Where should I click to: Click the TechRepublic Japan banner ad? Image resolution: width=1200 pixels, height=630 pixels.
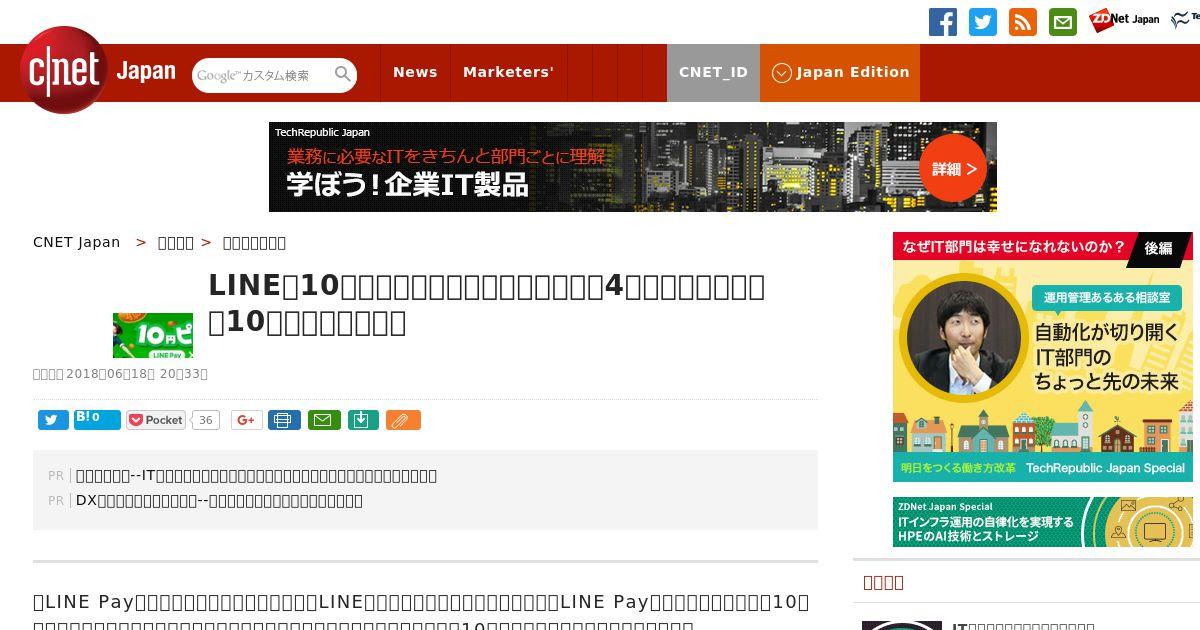coord(632,167)
